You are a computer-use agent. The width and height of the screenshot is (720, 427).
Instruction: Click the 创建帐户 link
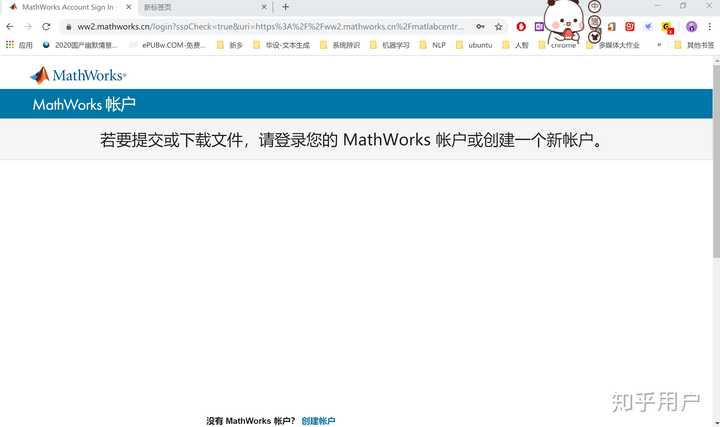318,421
